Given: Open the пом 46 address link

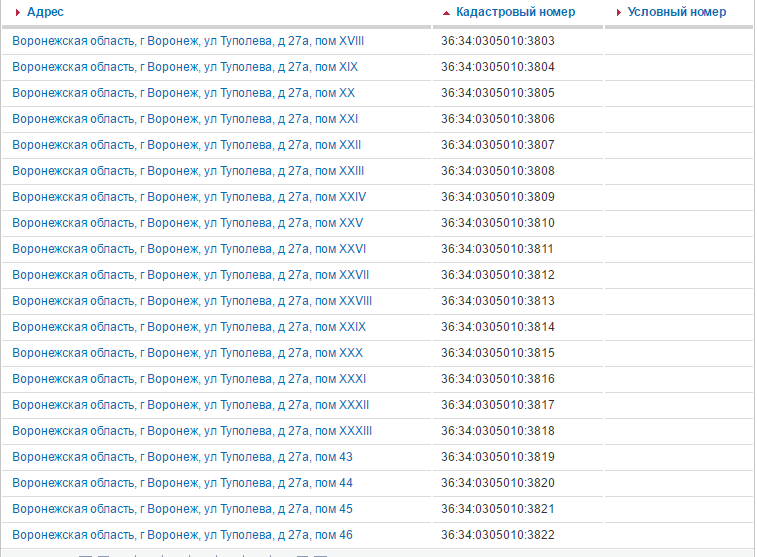Looking at the screenshot, I should click(182, 535).
